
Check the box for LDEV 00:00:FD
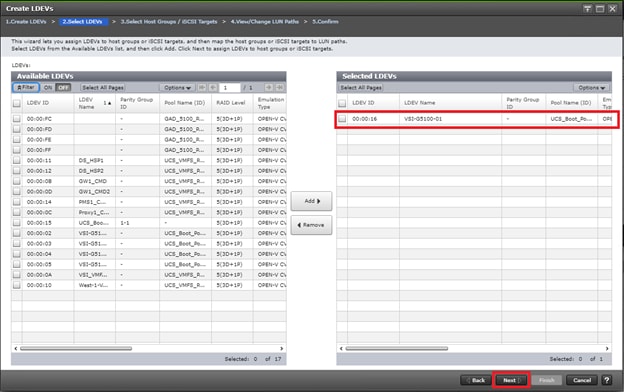(16, 129)
